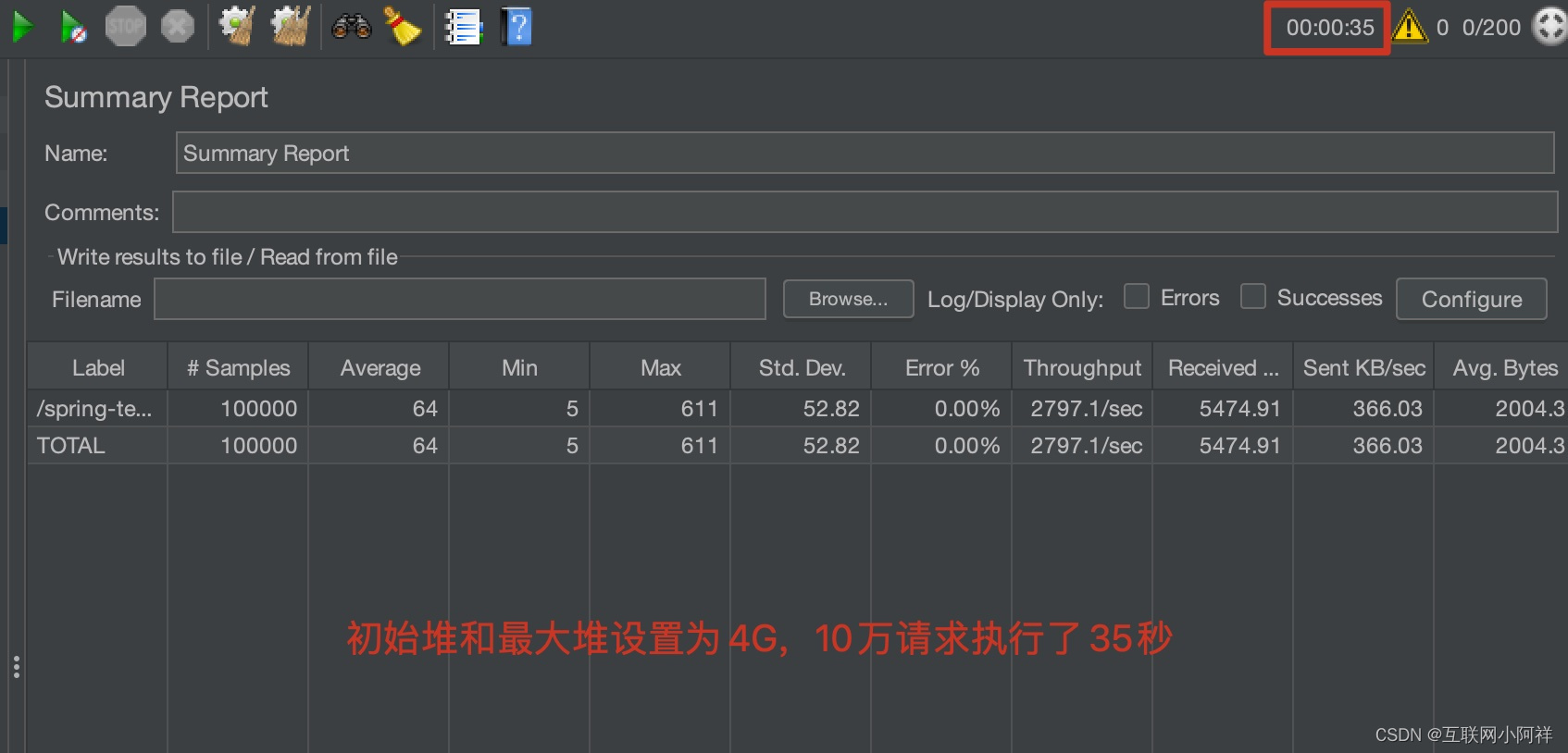Image resolution: width=1568 pixels, height=753 pixels.
Task: Click the Browse... button
Action: (x=848, y=299)
